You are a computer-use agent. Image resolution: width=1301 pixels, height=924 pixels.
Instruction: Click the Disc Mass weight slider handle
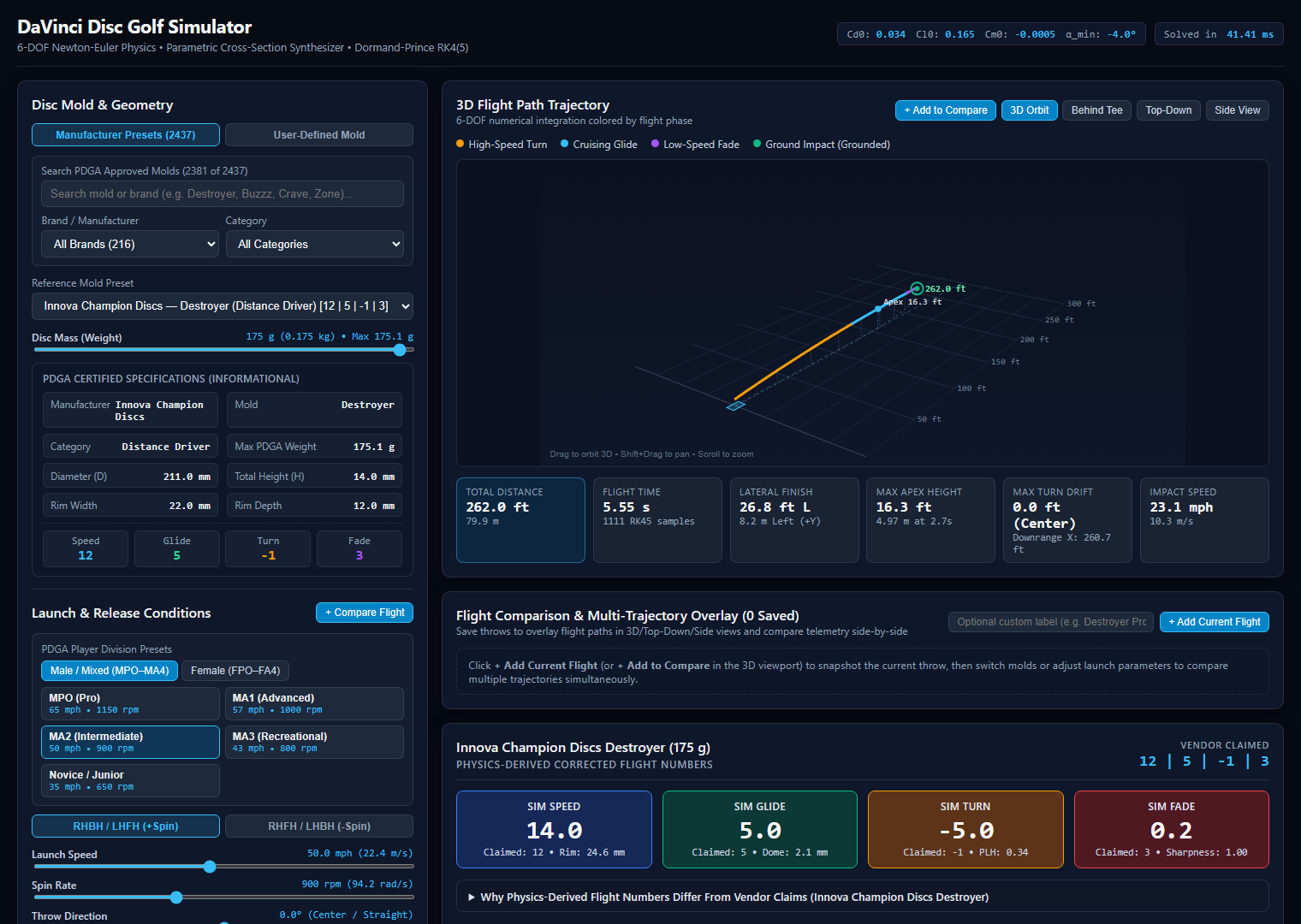click(x=400, y=350)
